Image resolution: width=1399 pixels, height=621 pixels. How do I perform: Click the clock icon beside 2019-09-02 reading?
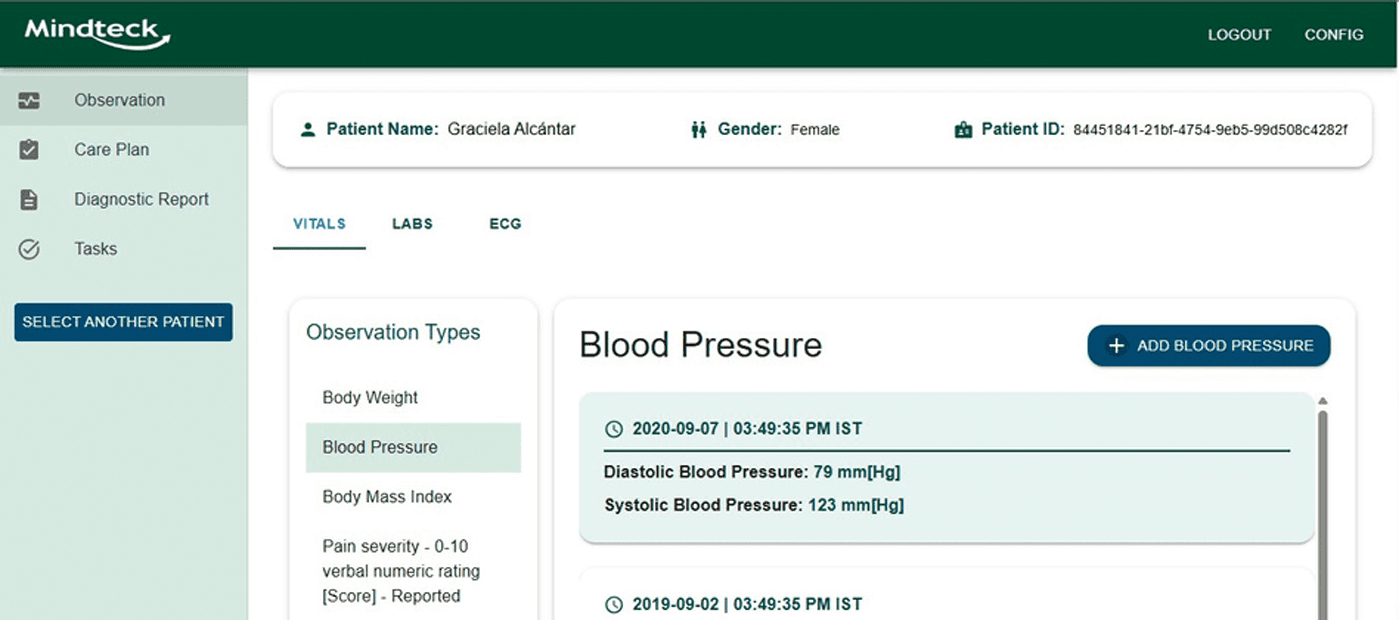point(614,604)
